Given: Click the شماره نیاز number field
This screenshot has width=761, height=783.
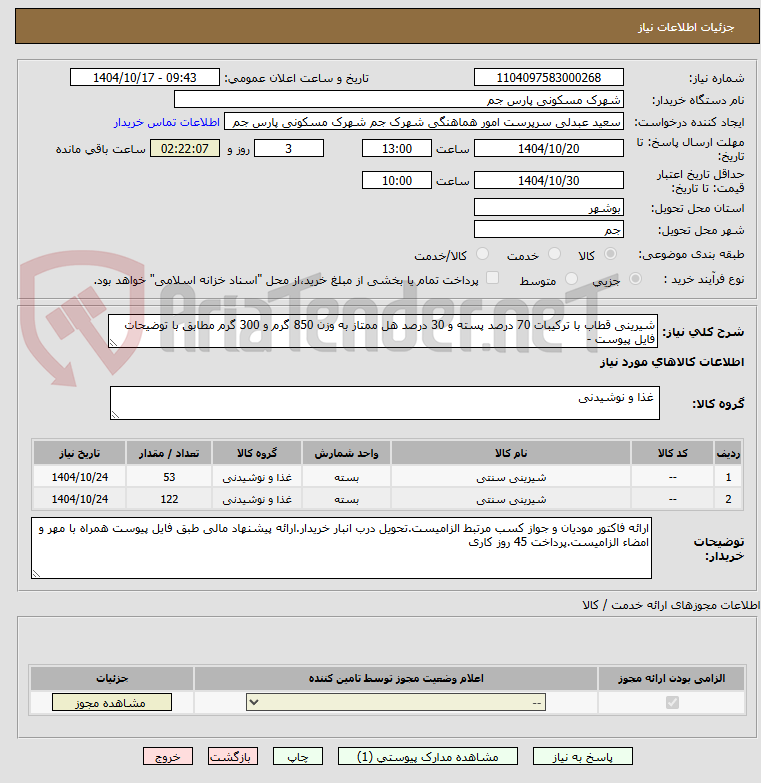Looking at the screenshot, I should click(x=549, y=77).
